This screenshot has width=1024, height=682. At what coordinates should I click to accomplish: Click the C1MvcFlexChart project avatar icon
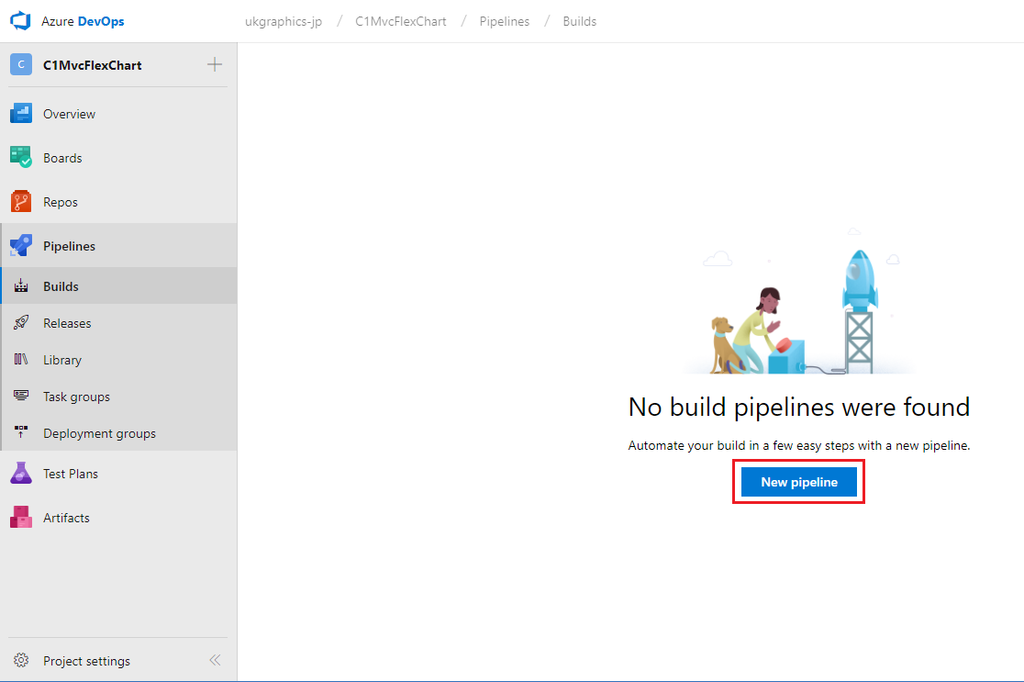(x=21, y=65)
